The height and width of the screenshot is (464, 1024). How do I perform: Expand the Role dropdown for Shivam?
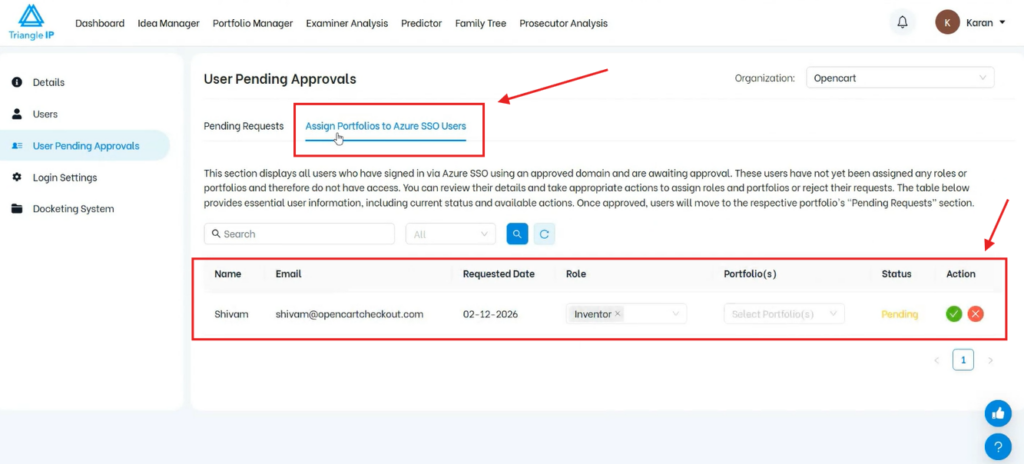[x=677, y=314]
